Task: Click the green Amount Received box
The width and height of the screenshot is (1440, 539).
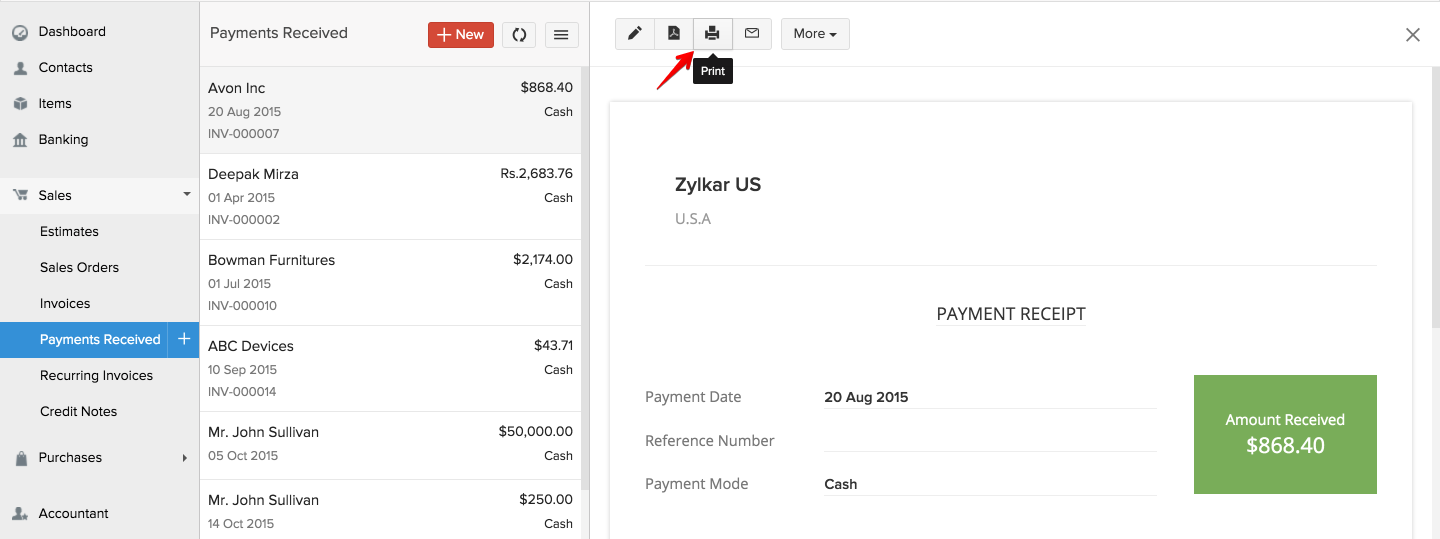Action: pos(1285,434)
